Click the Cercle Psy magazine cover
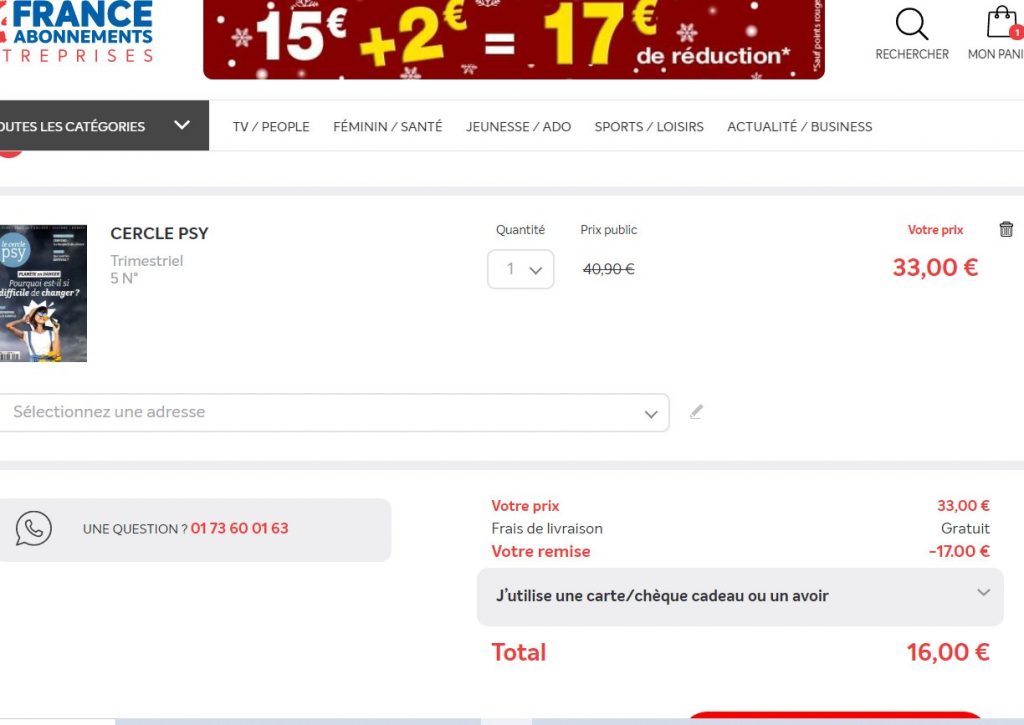Viewport: 1024px width, 725px height. coord(43,293)
